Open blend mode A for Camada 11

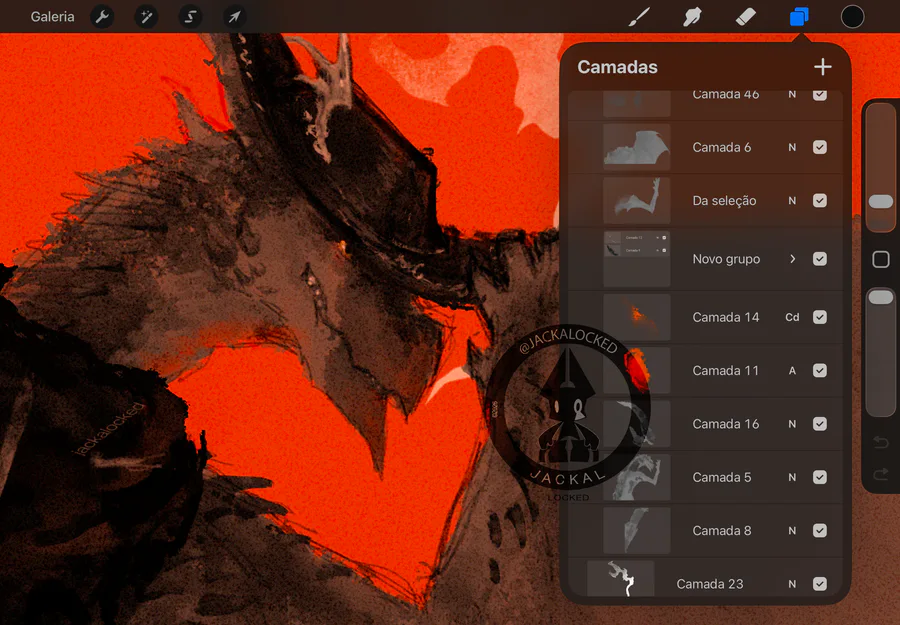tap(792, 371)
